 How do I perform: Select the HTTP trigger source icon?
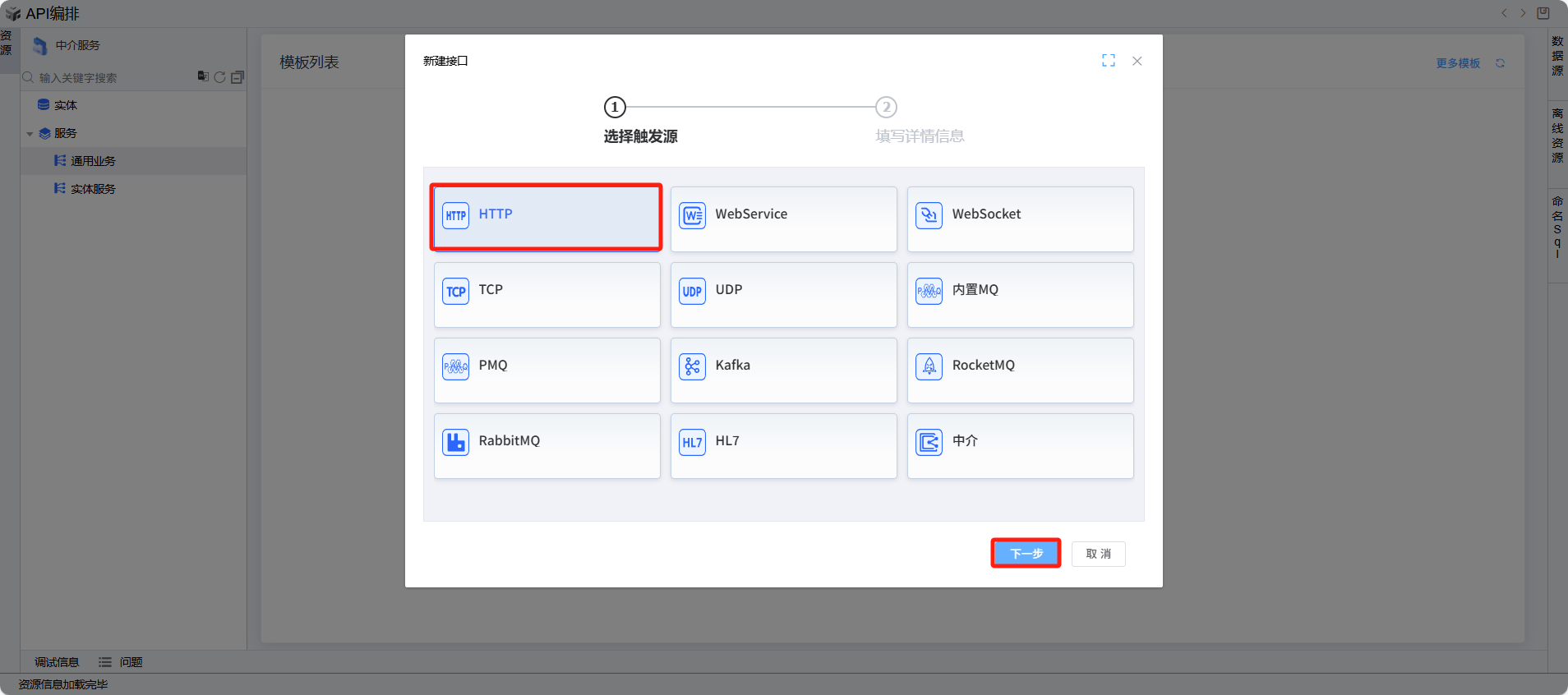click(456, 215)
